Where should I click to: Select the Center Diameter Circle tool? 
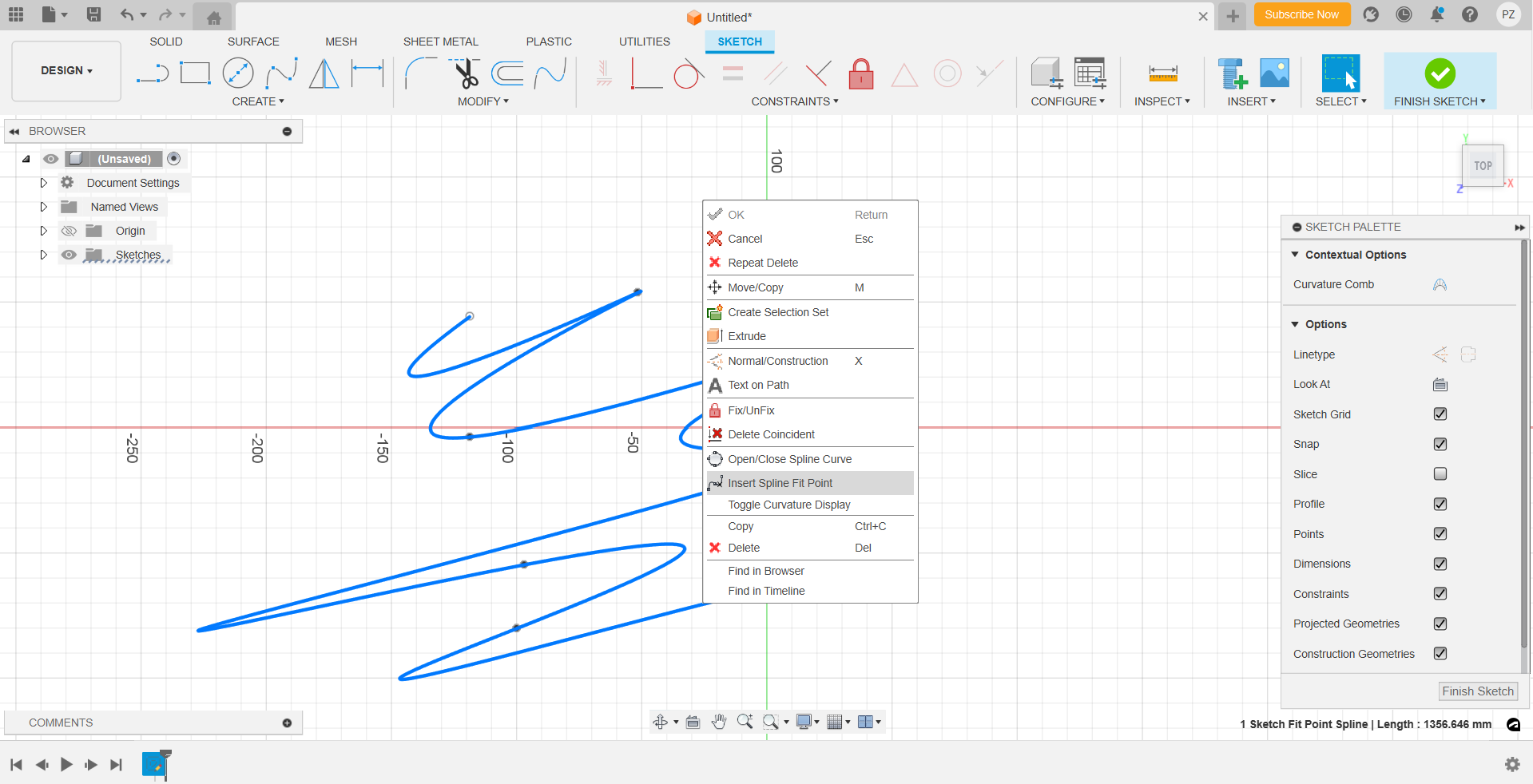238,73
